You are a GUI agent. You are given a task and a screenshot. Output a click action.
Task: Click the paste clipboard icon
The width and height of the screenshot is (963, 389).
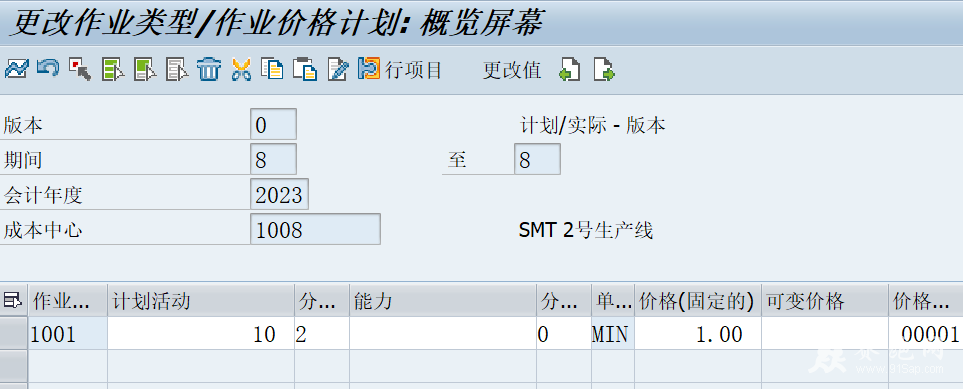point(305,69)
